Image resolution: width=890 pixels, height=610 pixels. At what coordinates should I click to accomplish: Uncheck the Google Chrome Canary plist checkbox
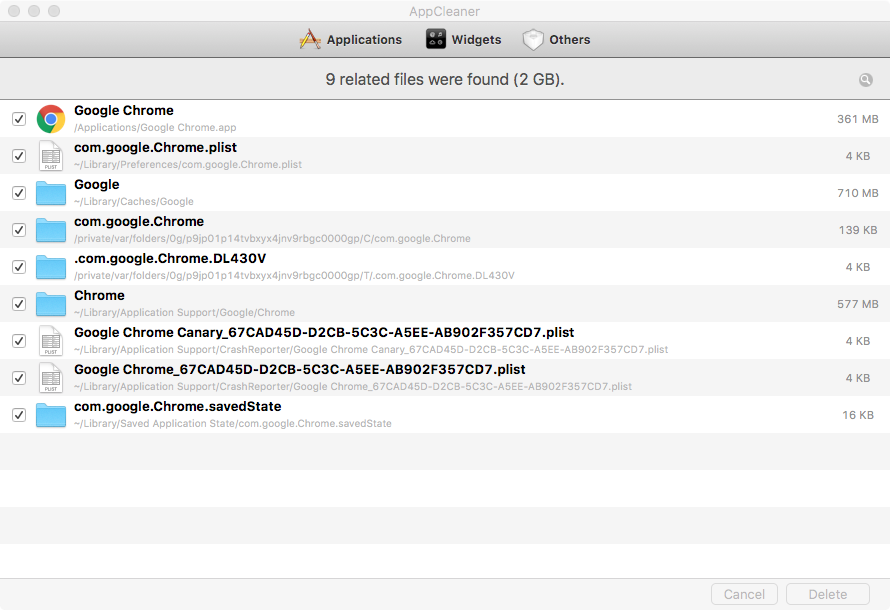point(19,341)
